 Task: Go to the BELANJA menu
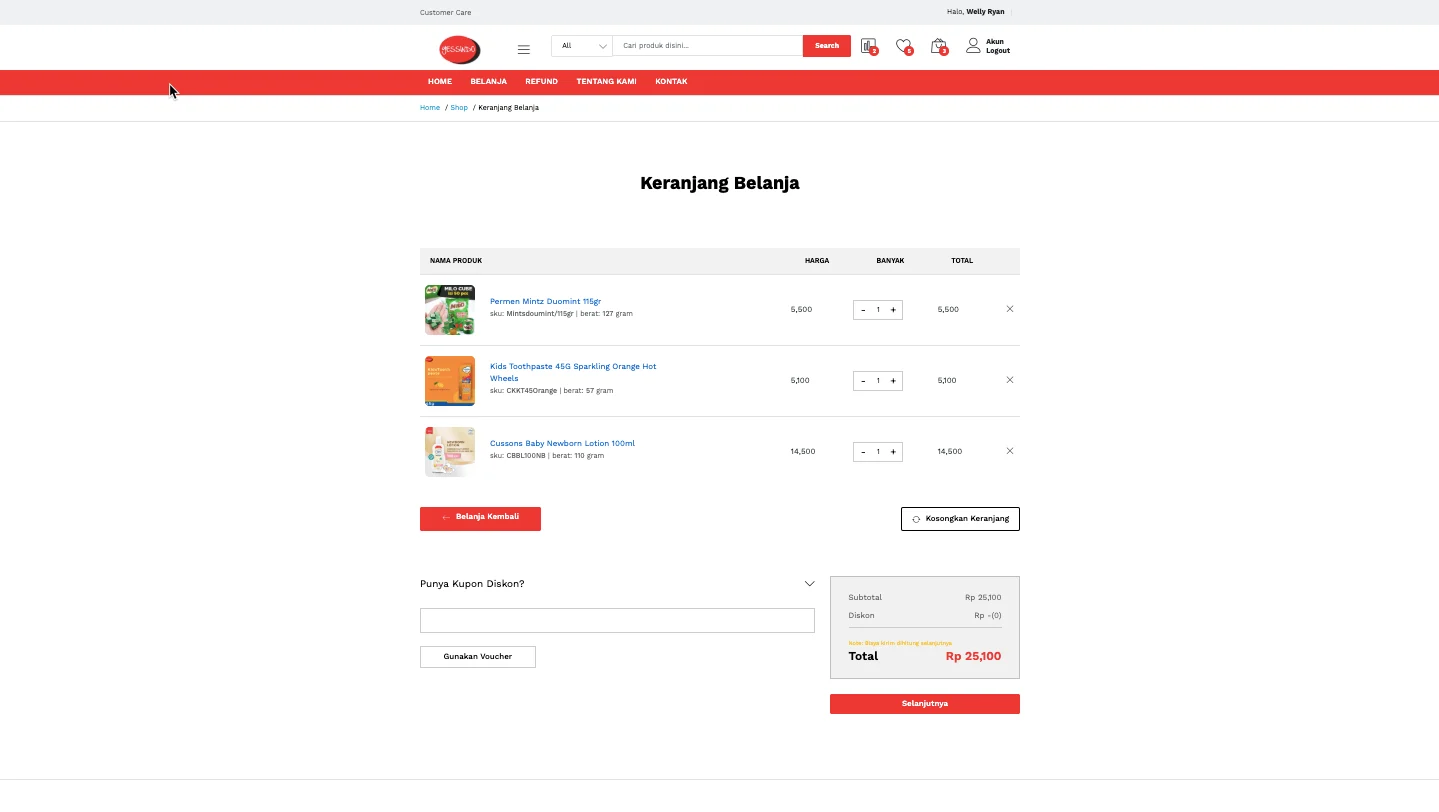point(488,82)
